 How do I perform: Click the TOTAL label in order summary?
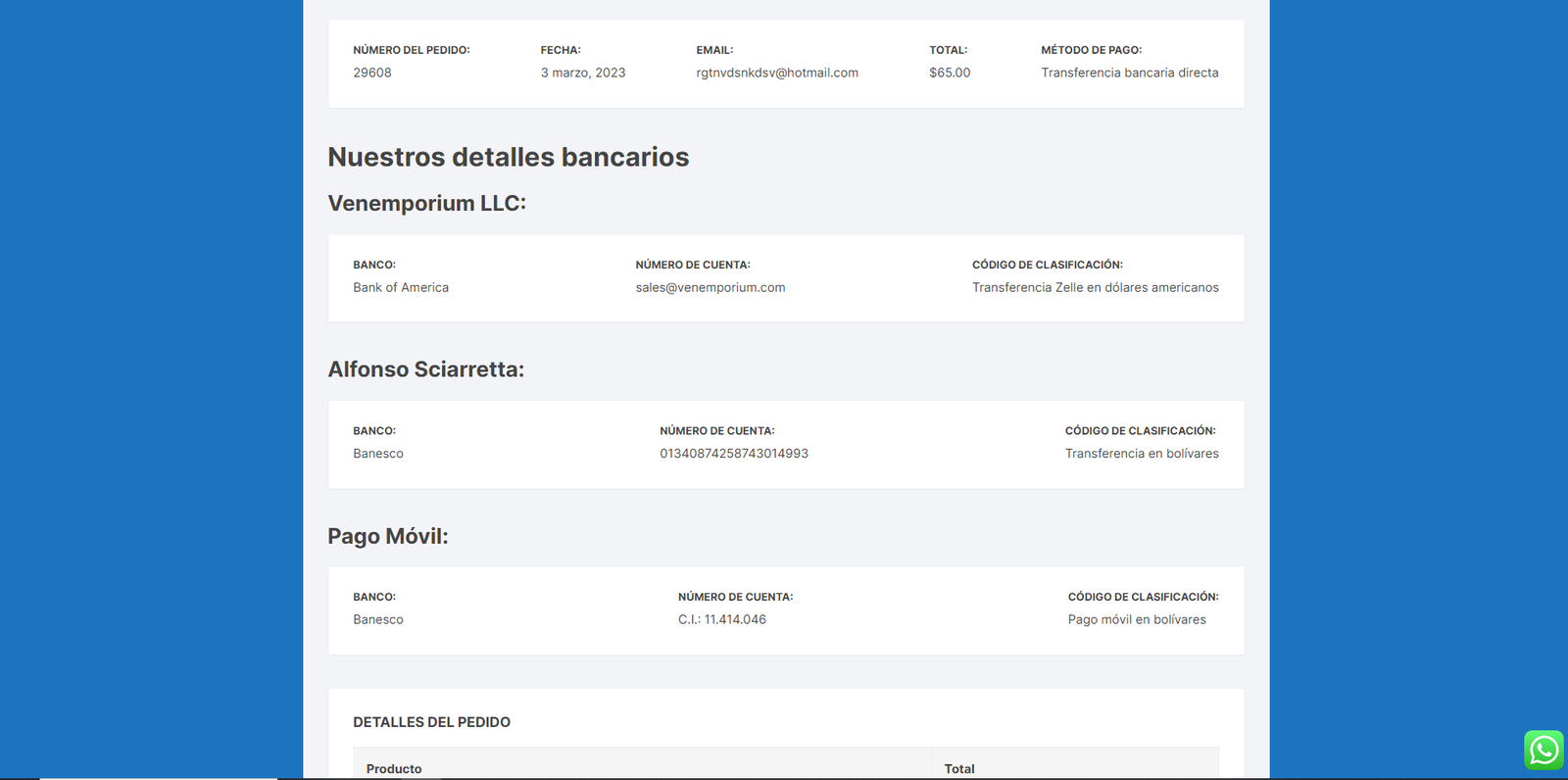(949, 50)
